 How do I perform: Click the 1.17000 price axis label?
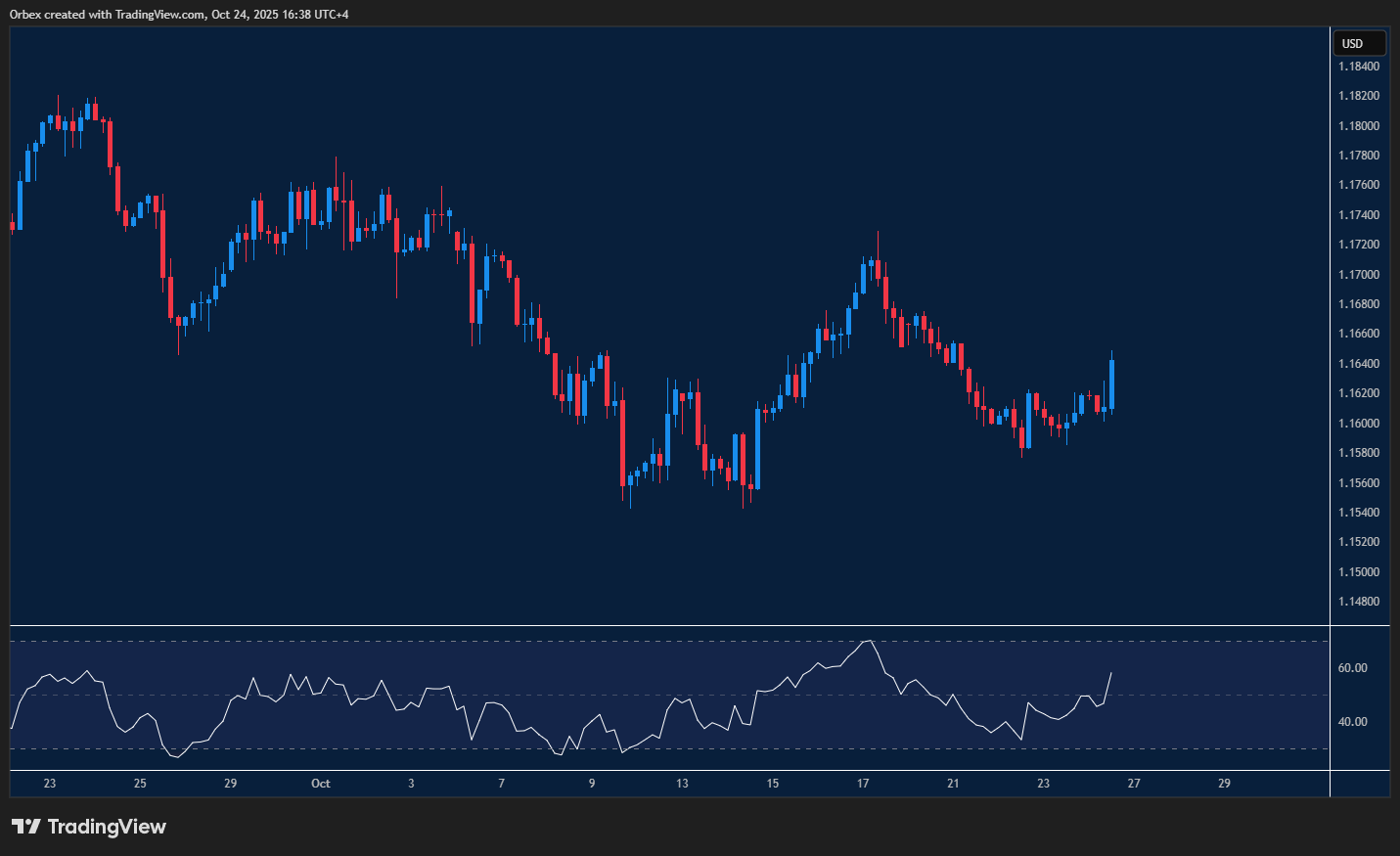pos(1359,275)
